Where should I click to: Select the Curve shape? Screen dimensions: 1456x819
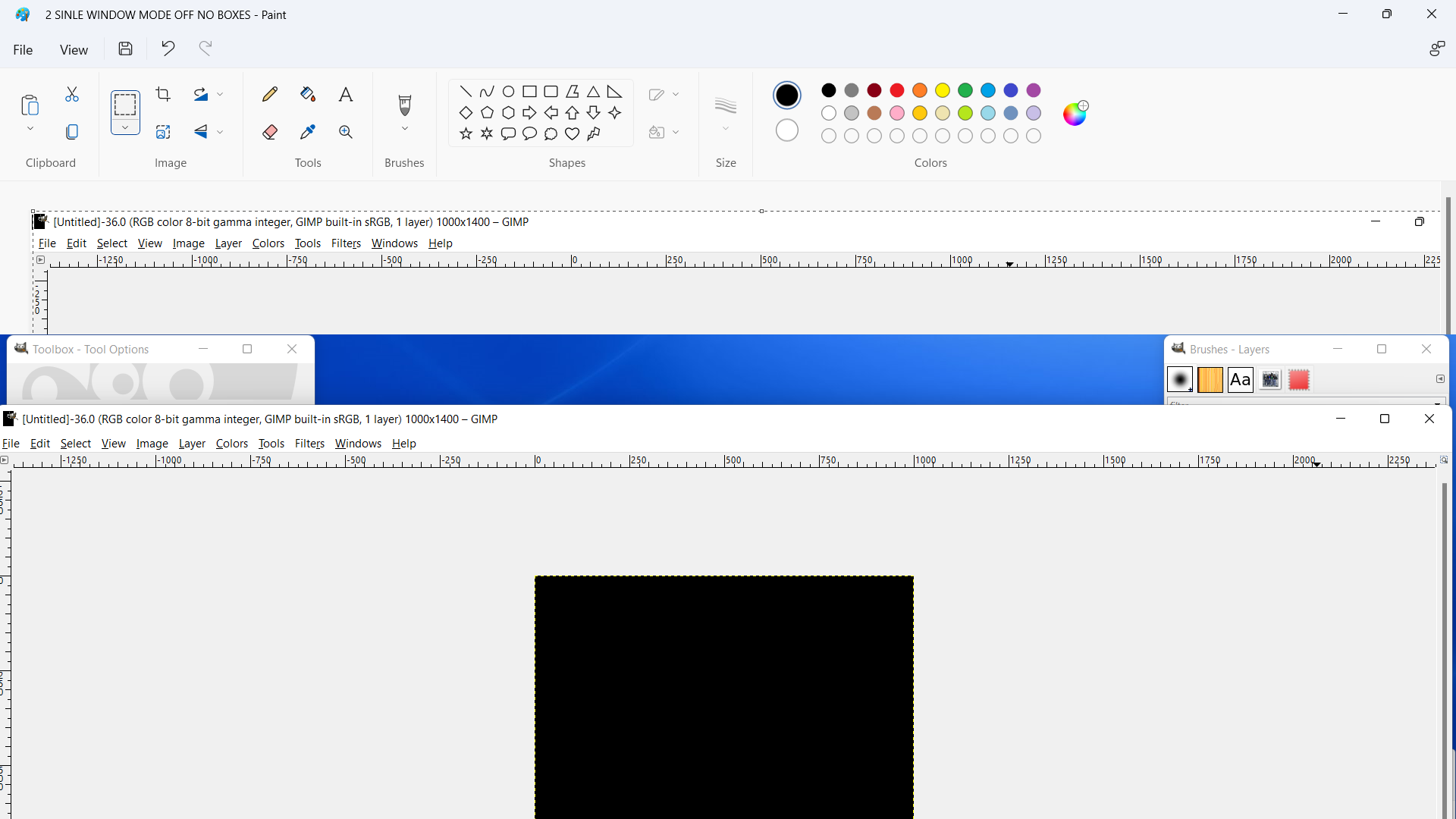(x=487, y=92)
